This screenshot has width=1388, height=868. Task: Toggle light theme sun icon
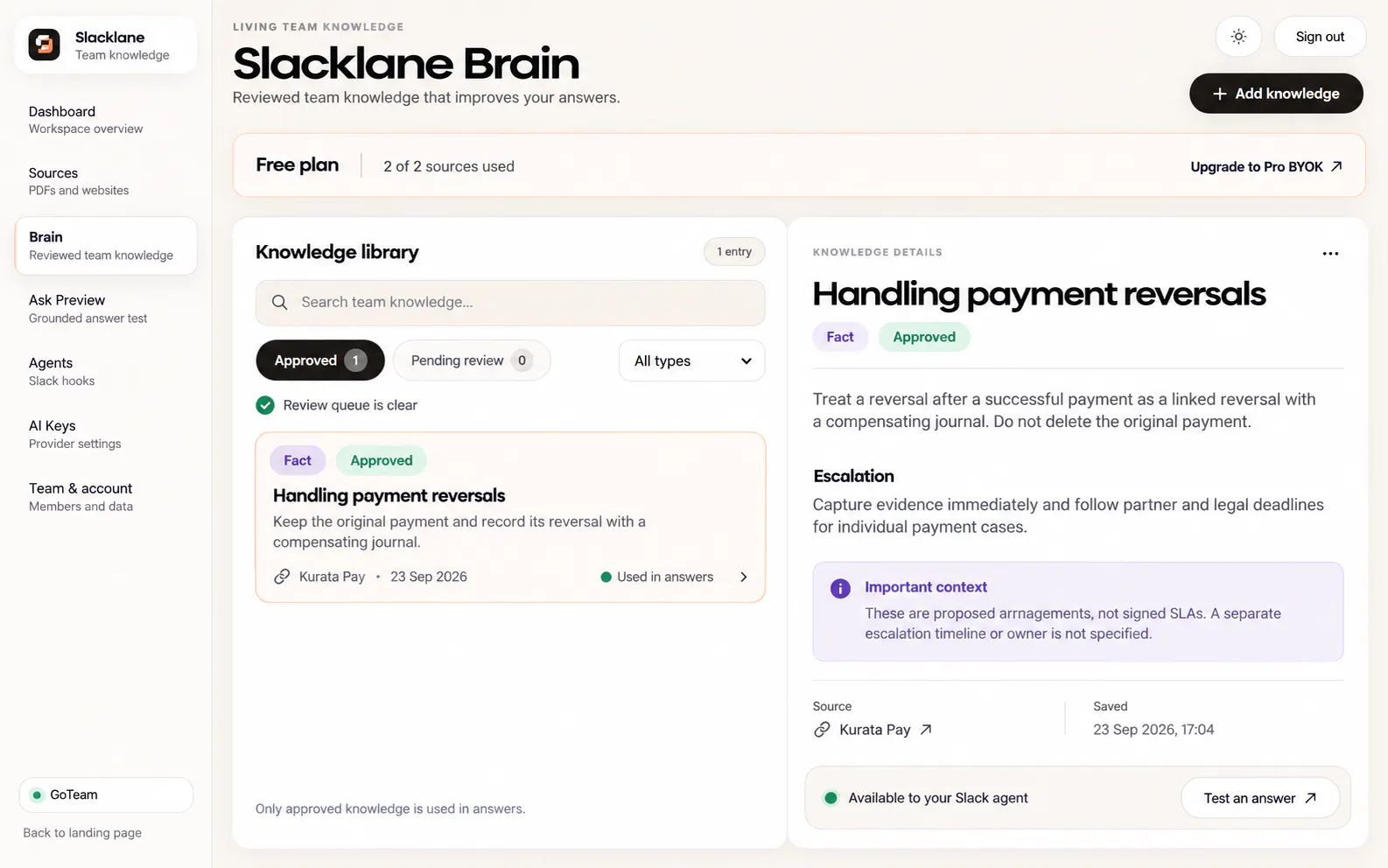pos(1238,37)
